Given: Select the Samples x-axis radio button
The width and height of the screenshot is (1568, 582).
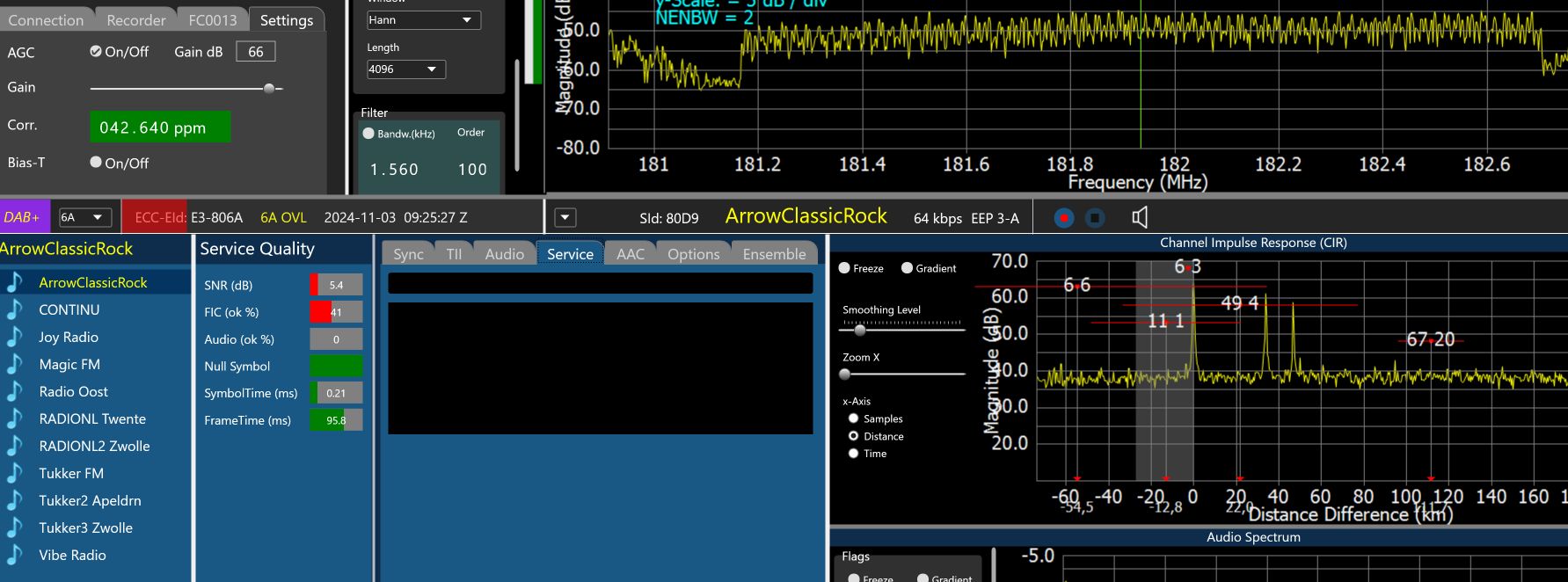Looking at the screenshot, I should tap(853, 418).
